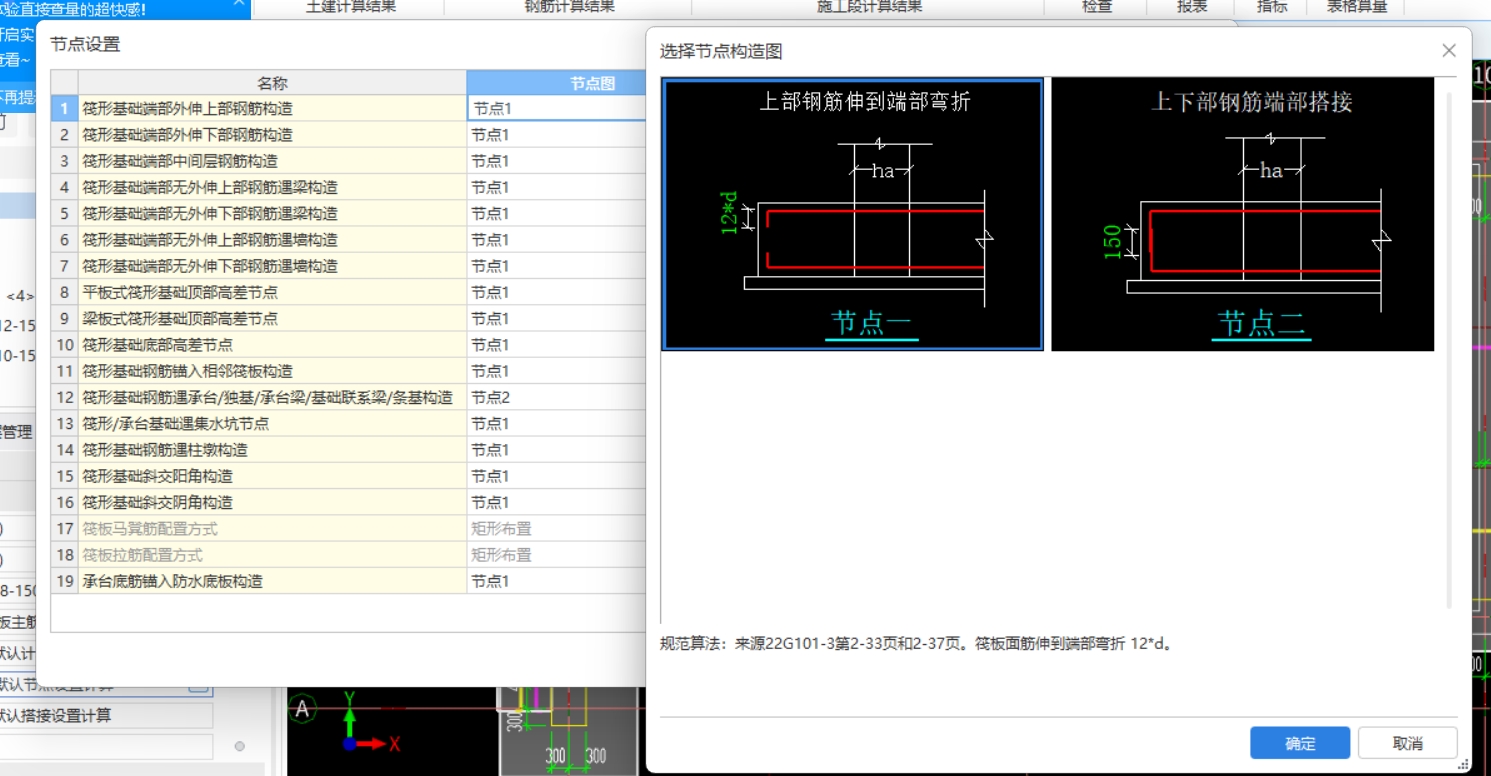The height and width of the screenshot is (776, 1491).
Task: Click the row number 10 header cell
Action: coord(65,345)
